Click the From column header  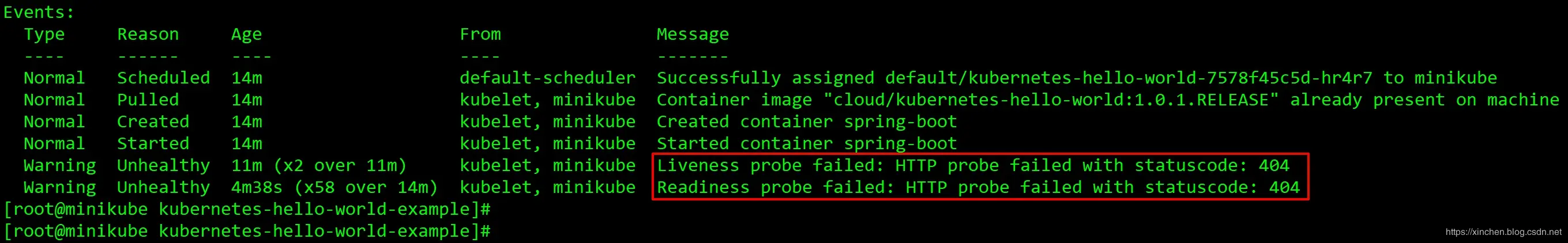480,34
